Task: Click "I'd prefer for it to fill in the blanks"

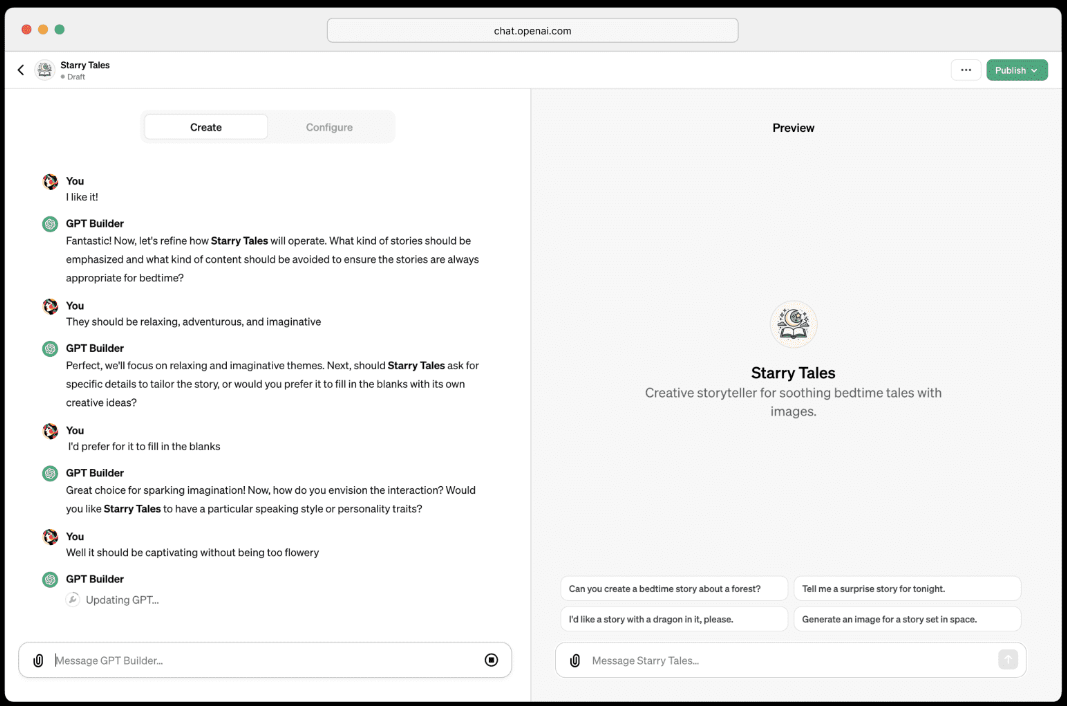Action: (144, 447)
